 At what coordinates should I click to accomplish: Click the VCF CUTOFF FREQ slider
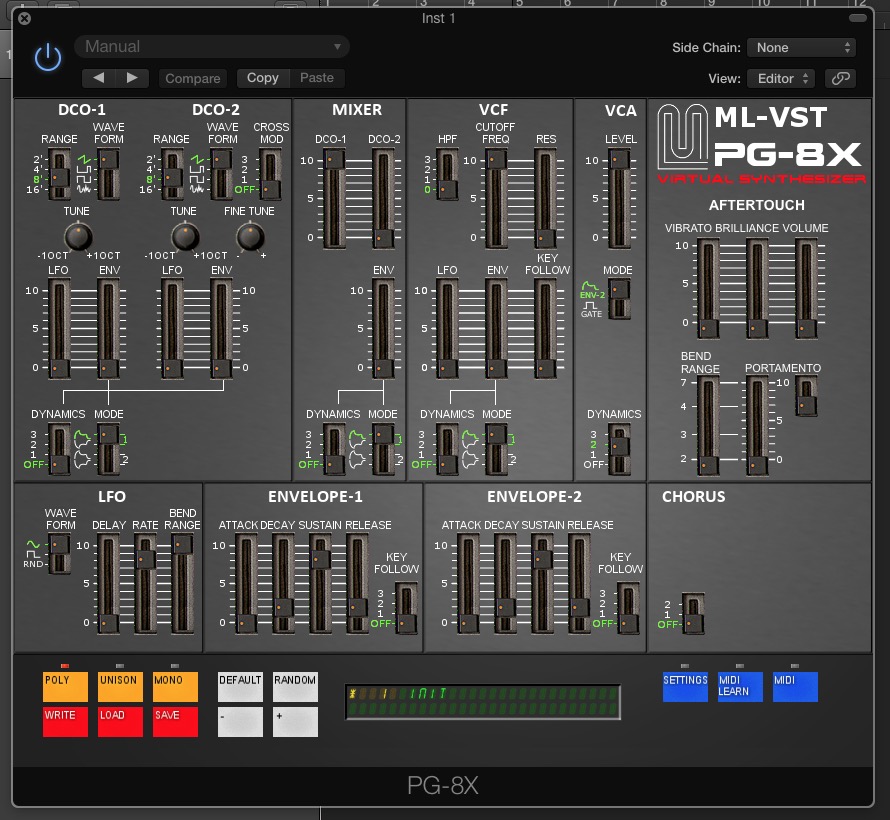[x=497, y=199]
